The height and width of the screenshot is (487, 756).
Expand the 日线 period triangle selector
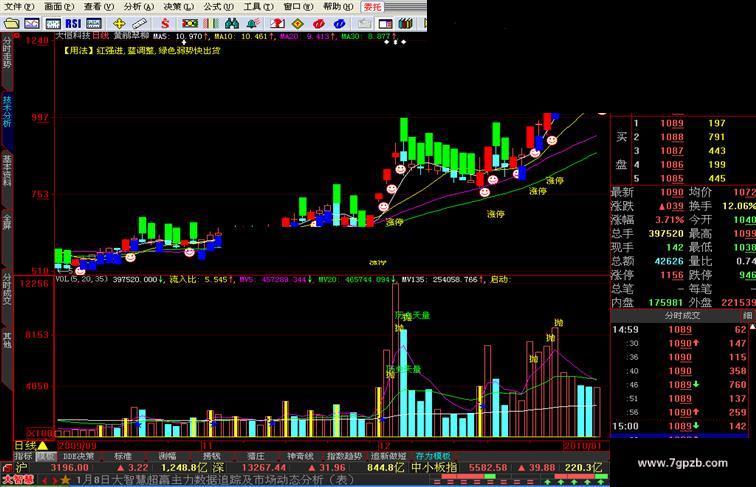click(42, 446)
